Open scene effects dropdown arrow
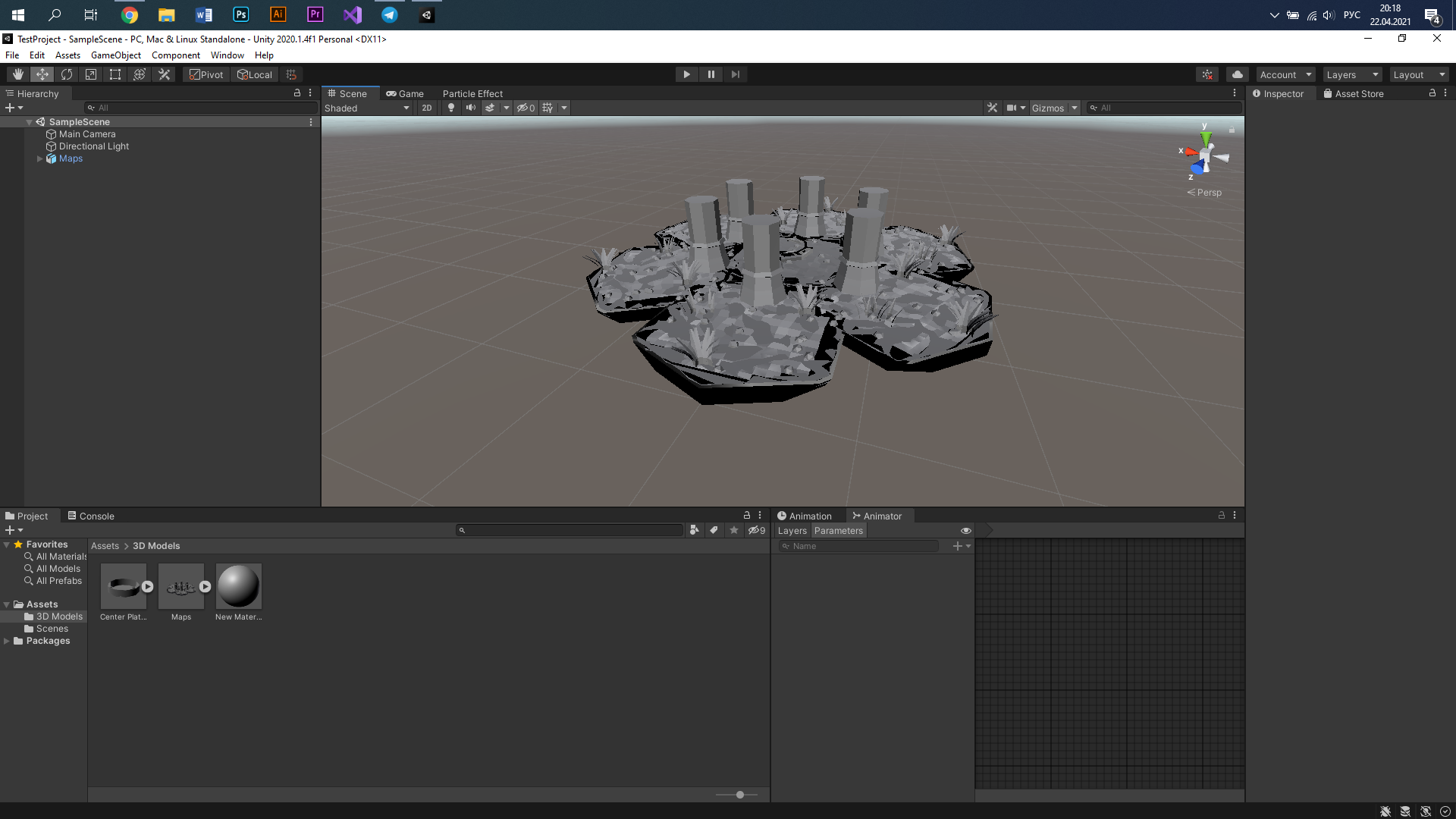The image size is (1456, 819). 507,108
